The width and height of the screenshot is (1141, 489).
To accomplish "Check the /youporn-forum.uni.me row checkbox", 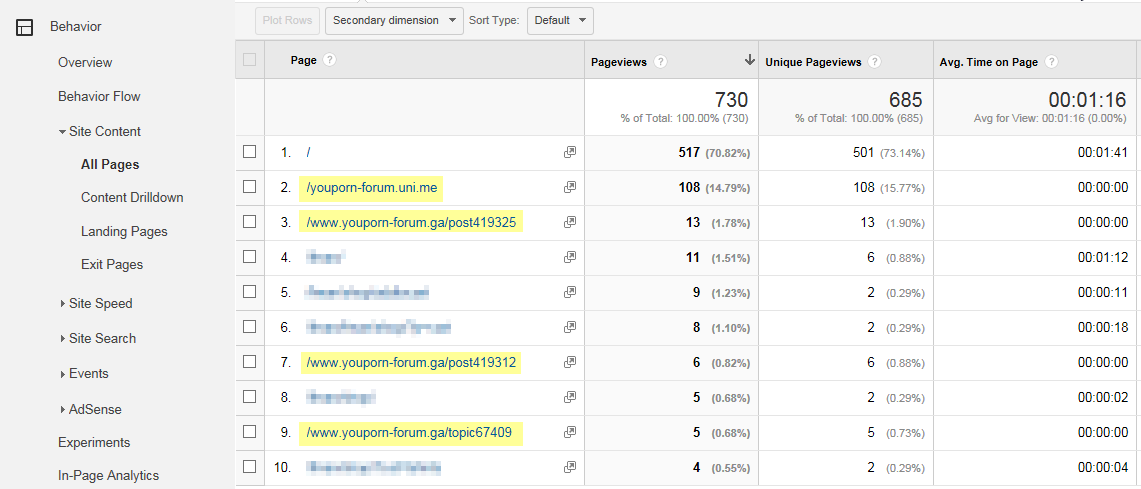I will (250, 186).
